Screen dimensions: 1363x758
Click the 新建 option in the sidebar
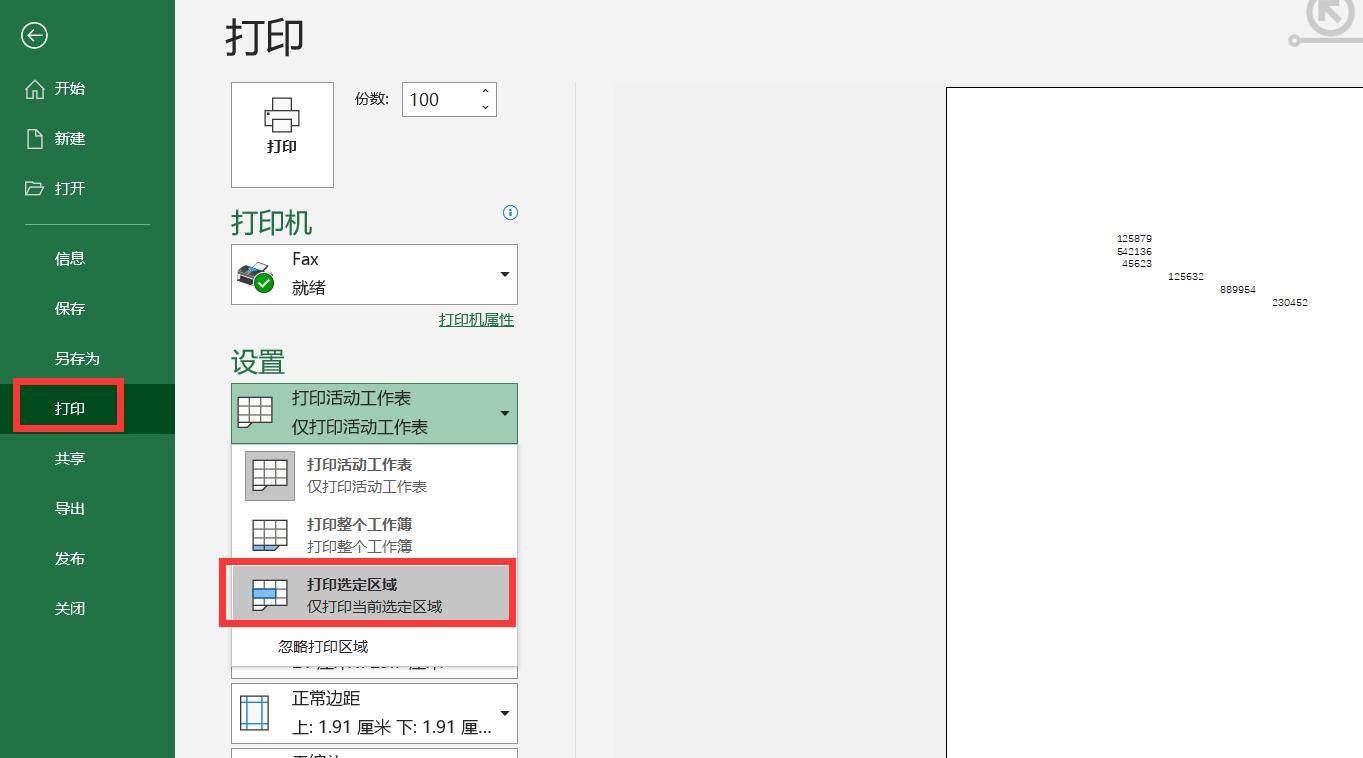click(70, 138)
